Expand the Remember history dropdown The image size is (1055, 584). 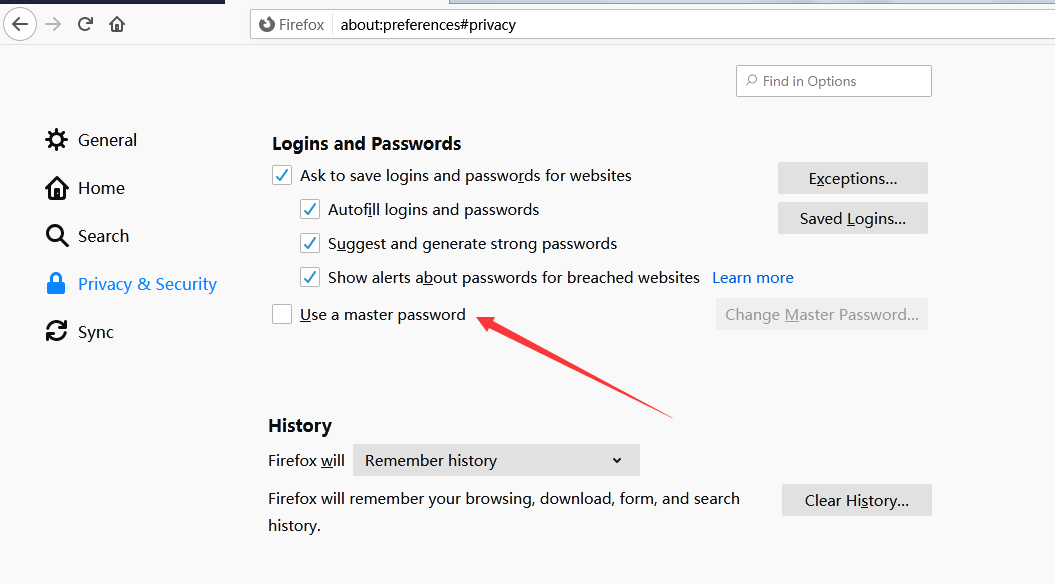point(496,460)
